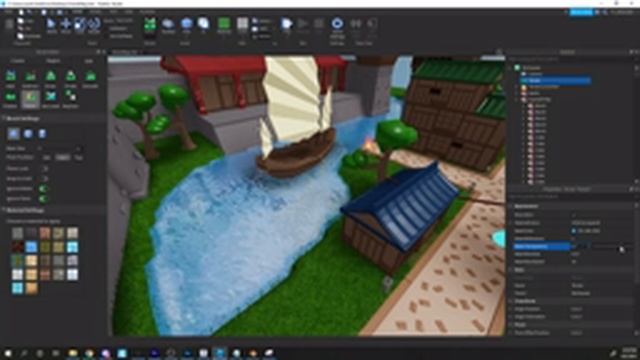Select the Add terrain tool

click(x=11, y=78)
